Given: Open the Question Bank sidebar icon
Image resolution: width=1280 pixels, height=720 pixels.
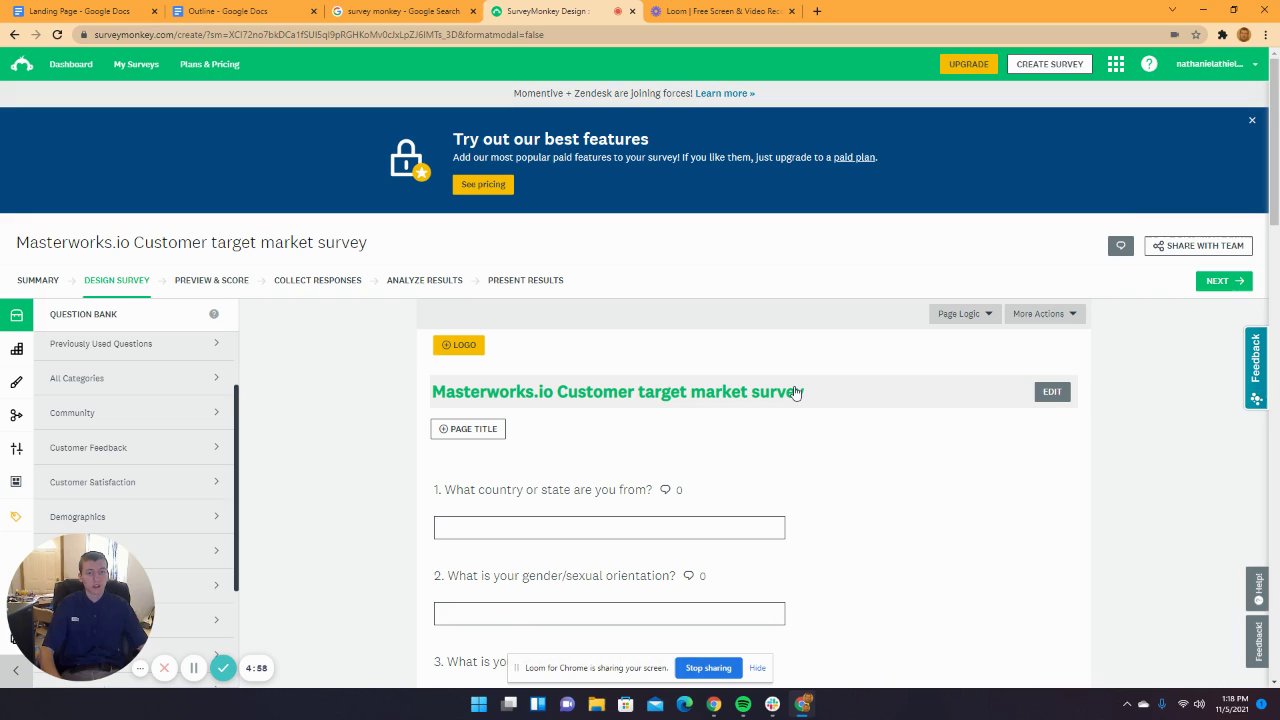Looking at the screenshot, I should (16, 315).
